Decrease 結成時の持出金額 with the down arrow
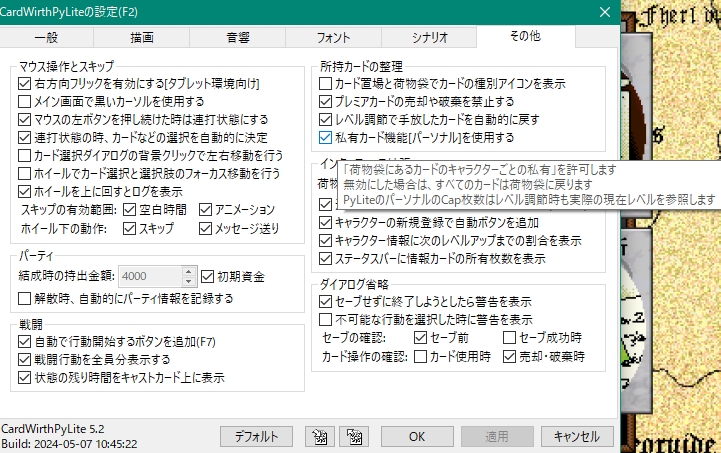This screenshot has height=453, width=721. click(x=190, y=281)
